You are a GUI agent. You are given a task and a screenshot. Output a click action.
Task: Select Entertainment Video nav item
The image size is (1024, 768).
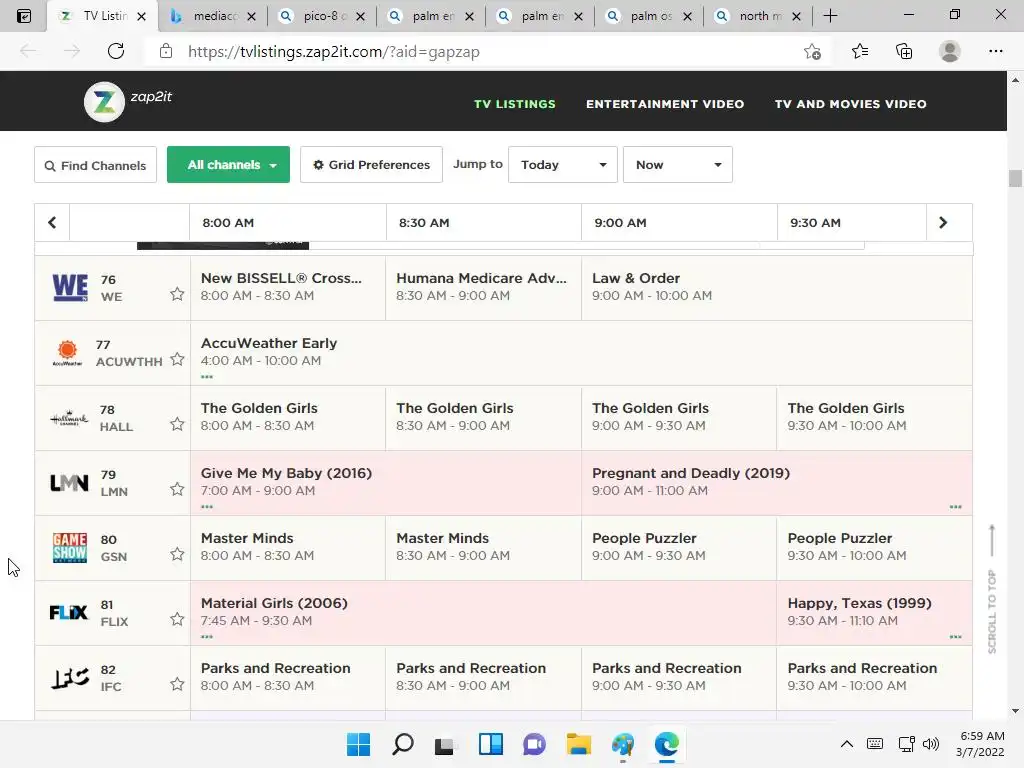665,104
